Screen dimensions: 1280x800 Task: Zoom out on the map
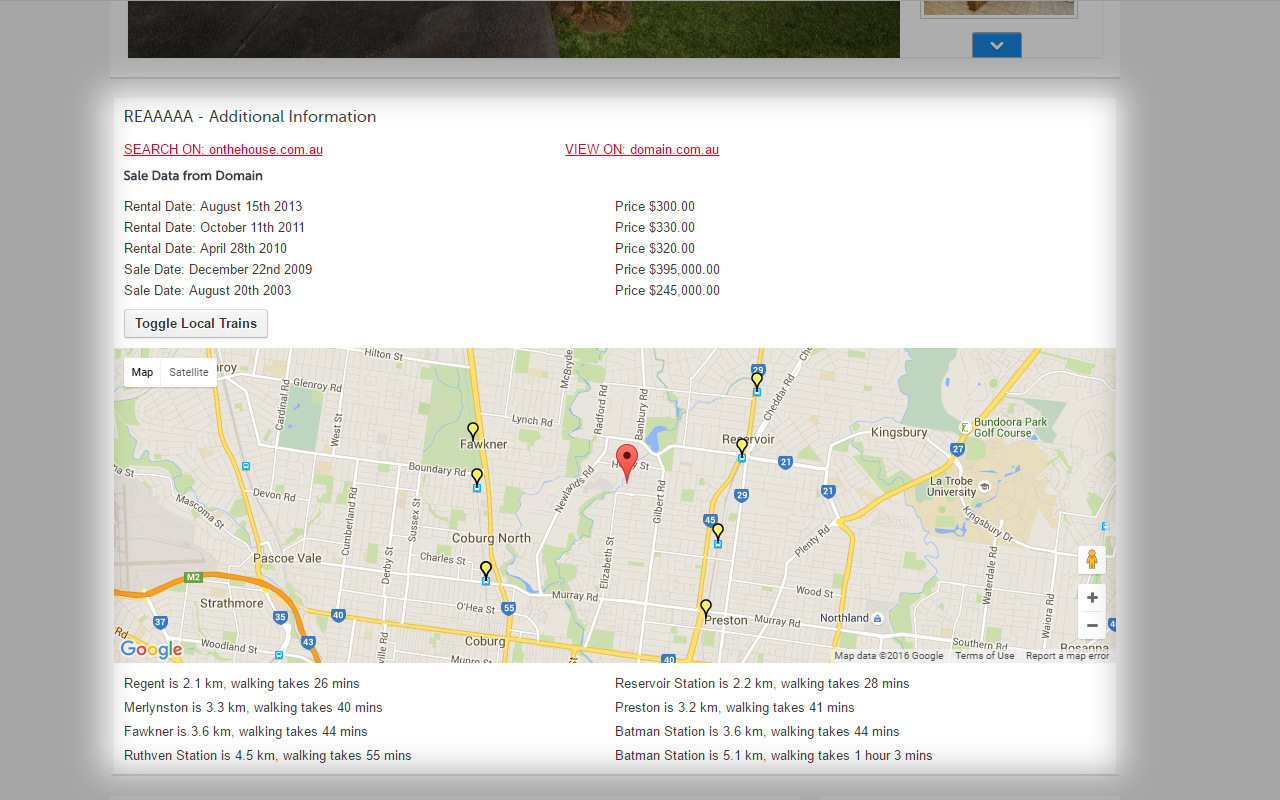[x=1092, y=626]
